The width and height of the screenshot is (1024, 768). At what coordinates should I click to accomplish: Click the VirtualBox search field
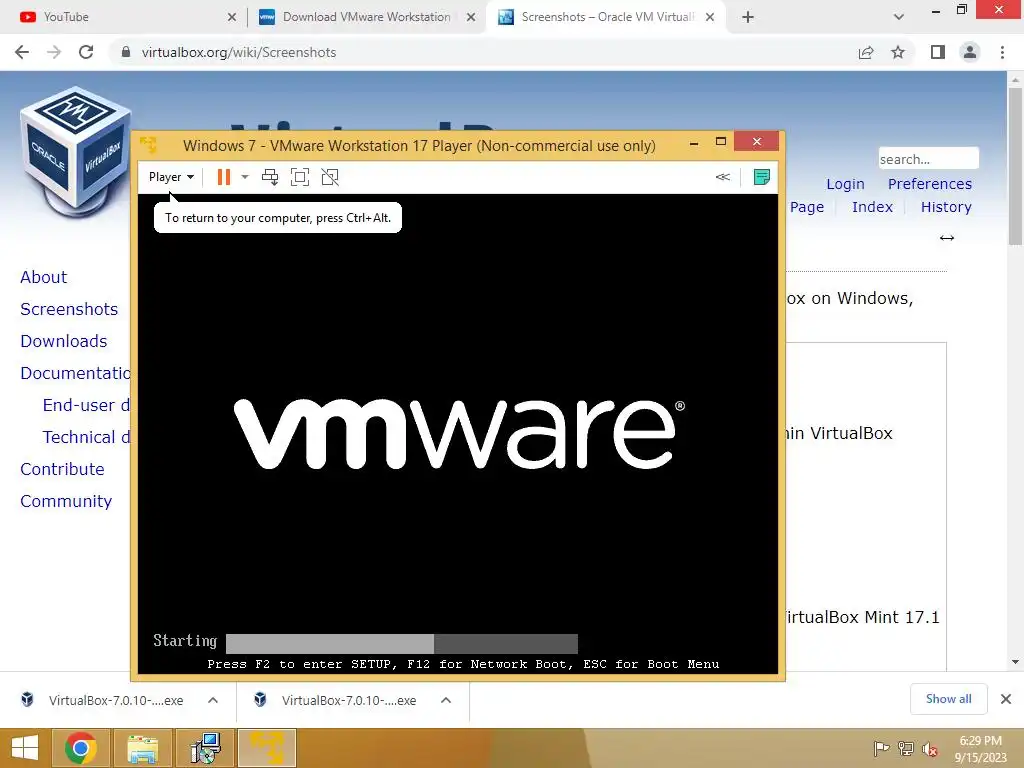pyautogui.click(x=928, y=159)
